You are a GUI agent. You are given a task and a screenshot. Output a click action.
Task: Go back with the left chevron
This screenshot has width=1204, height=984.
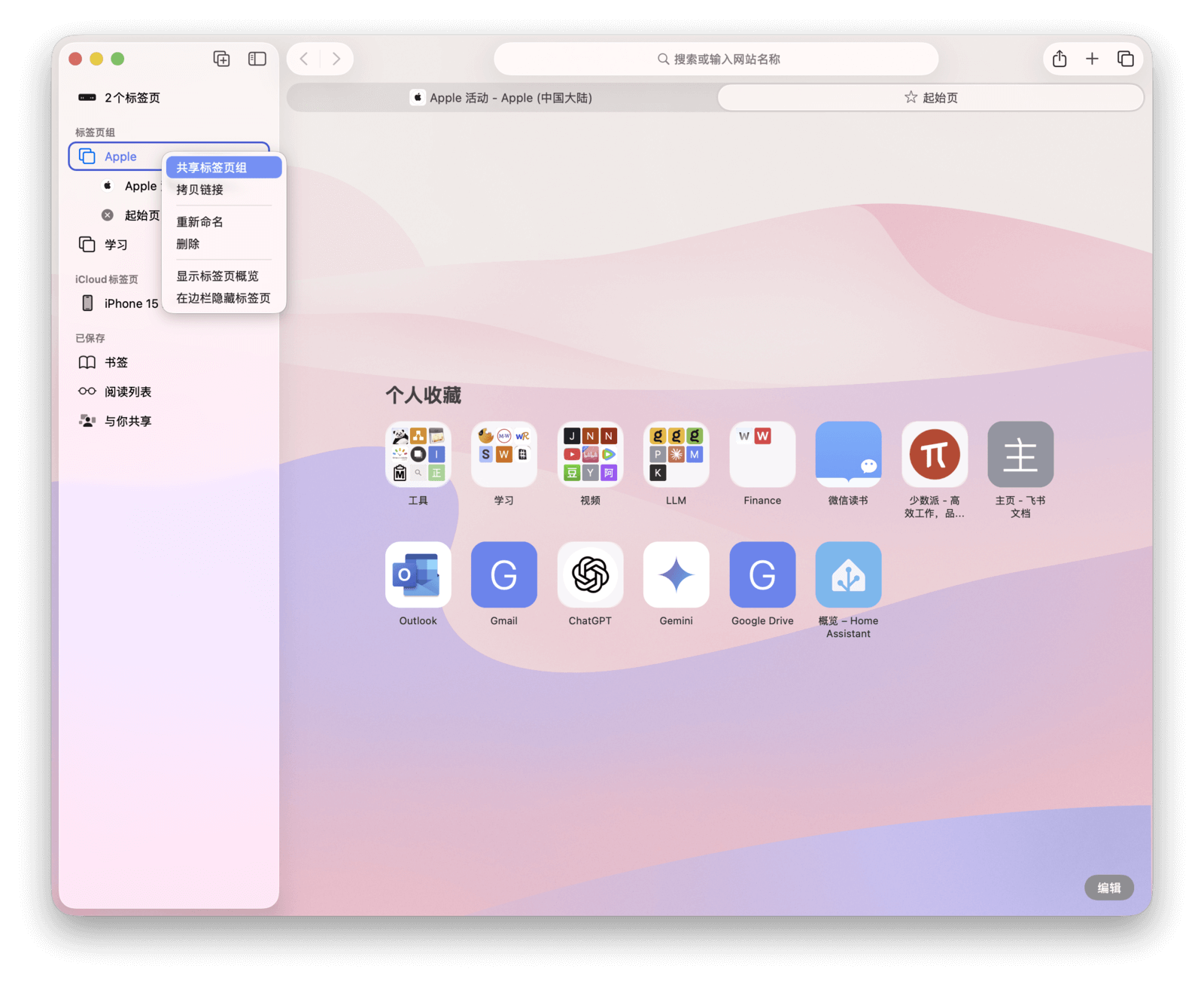pos(304,59)
